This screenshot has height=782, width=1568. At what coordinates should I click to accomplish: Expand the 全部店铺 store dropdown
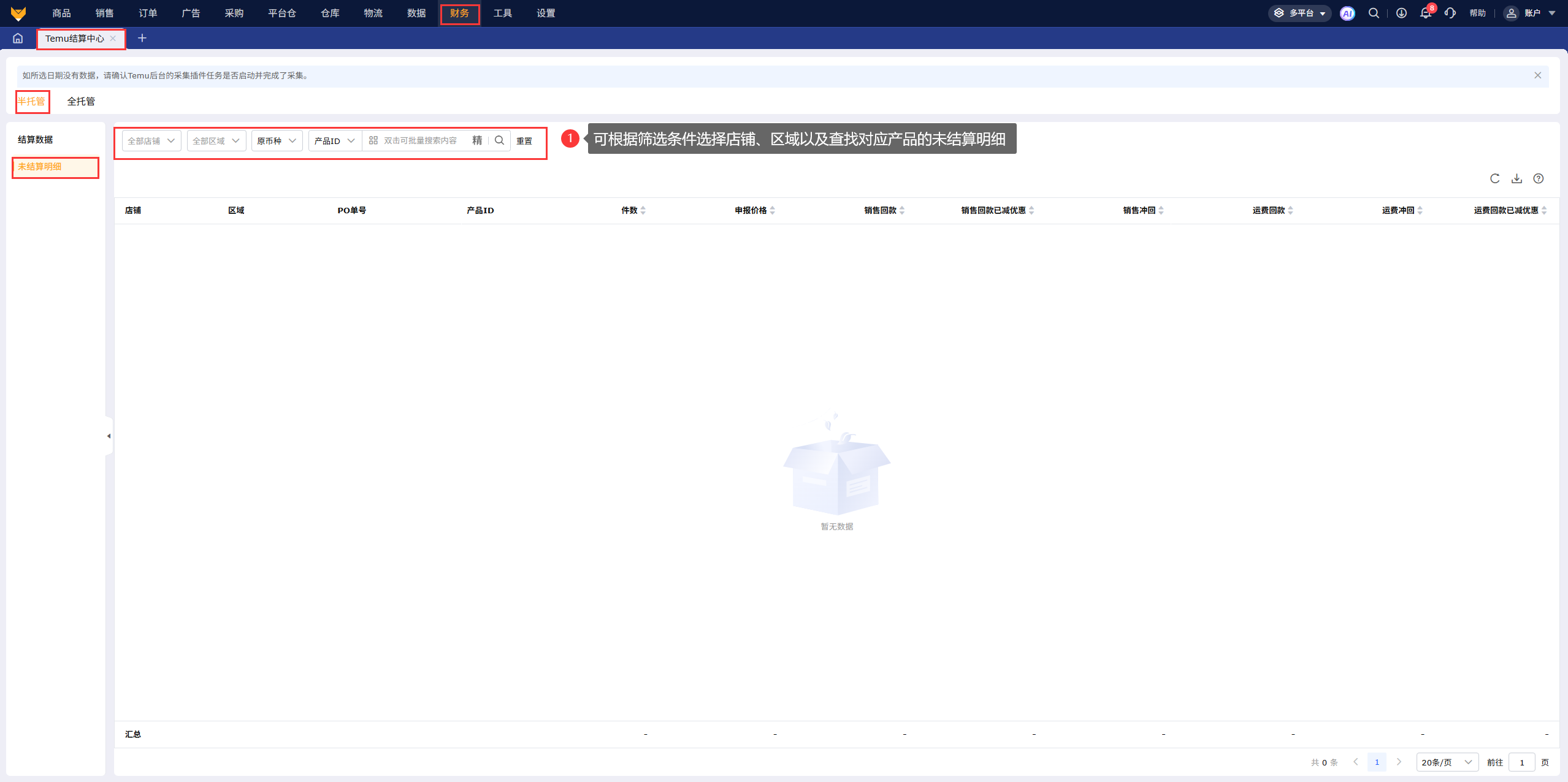pos(151,141)
